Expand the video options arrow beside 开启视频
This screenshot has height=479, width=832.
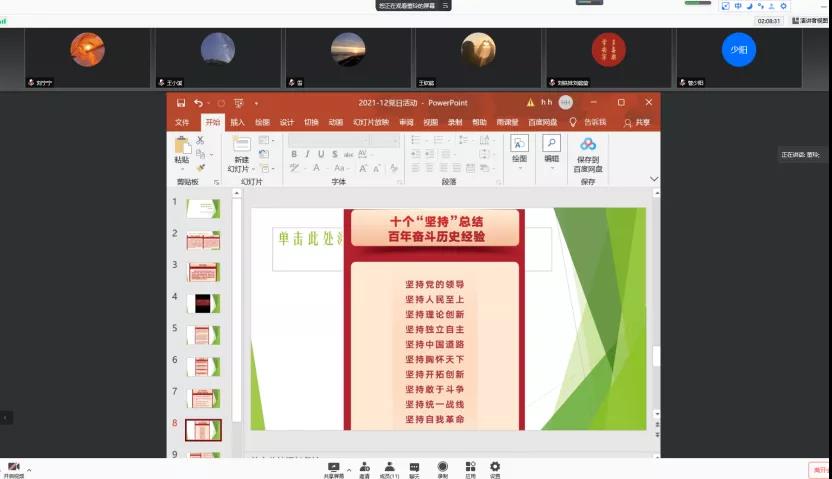(29, 469)
